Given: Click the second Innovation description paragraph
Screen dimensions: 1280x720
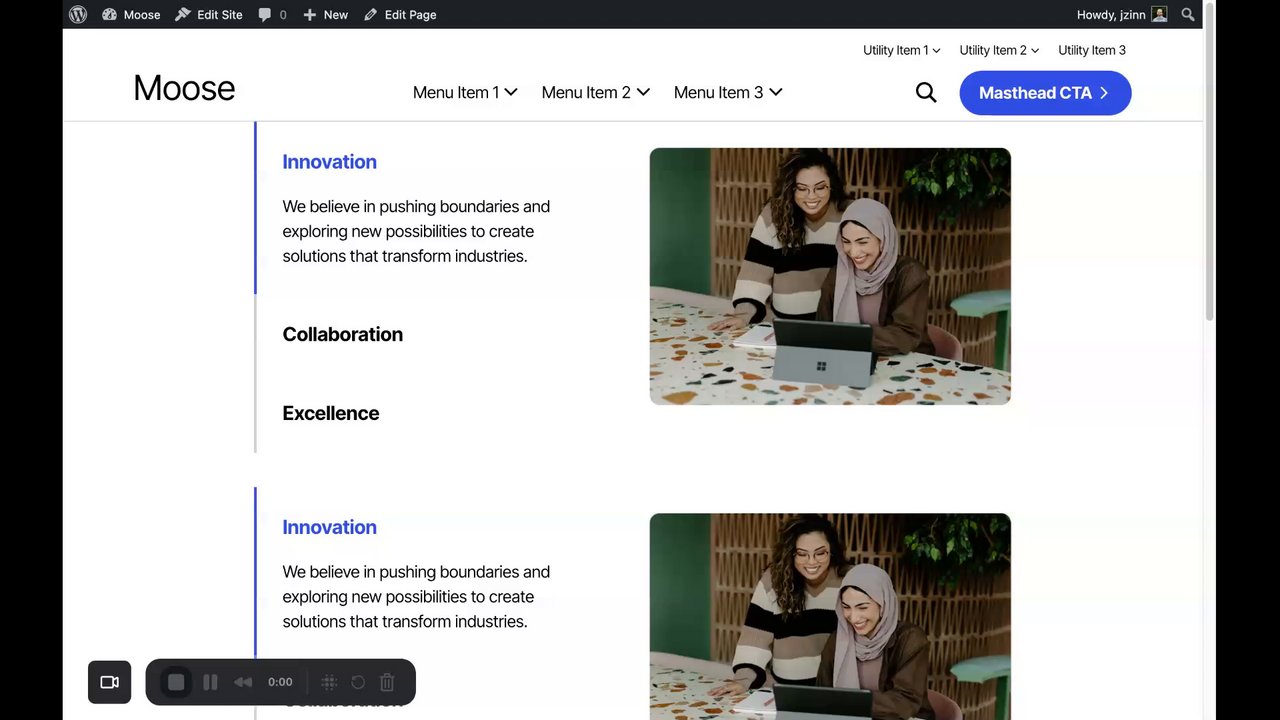Looking at the screenshot, I should pos(416,597).
